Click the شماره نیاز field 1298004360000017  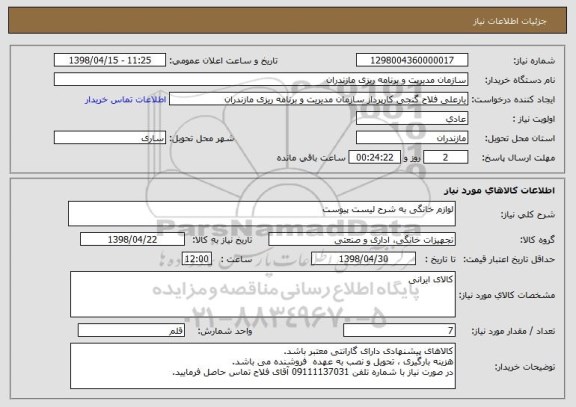coord(412,60)
